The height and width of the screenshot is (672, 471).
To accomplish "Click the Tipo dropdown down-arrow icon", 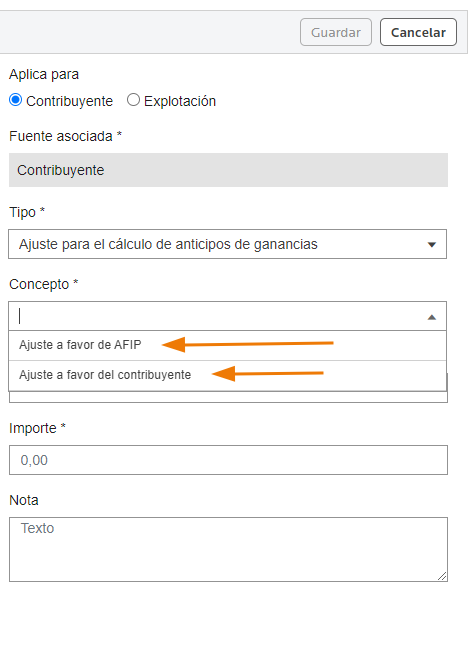I will pos(432,245).
